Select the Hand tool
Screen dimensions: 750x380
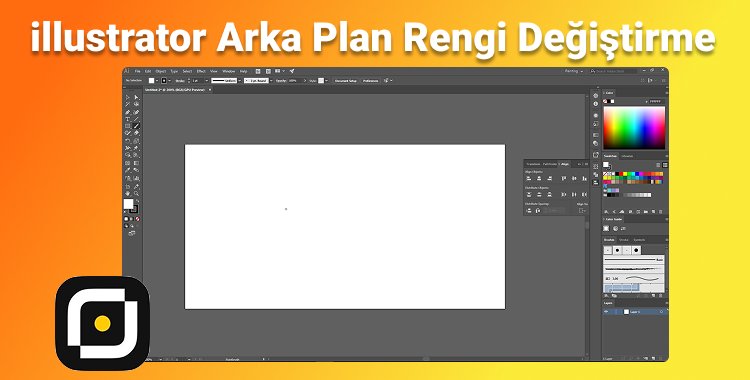click(x=128, y=193)
